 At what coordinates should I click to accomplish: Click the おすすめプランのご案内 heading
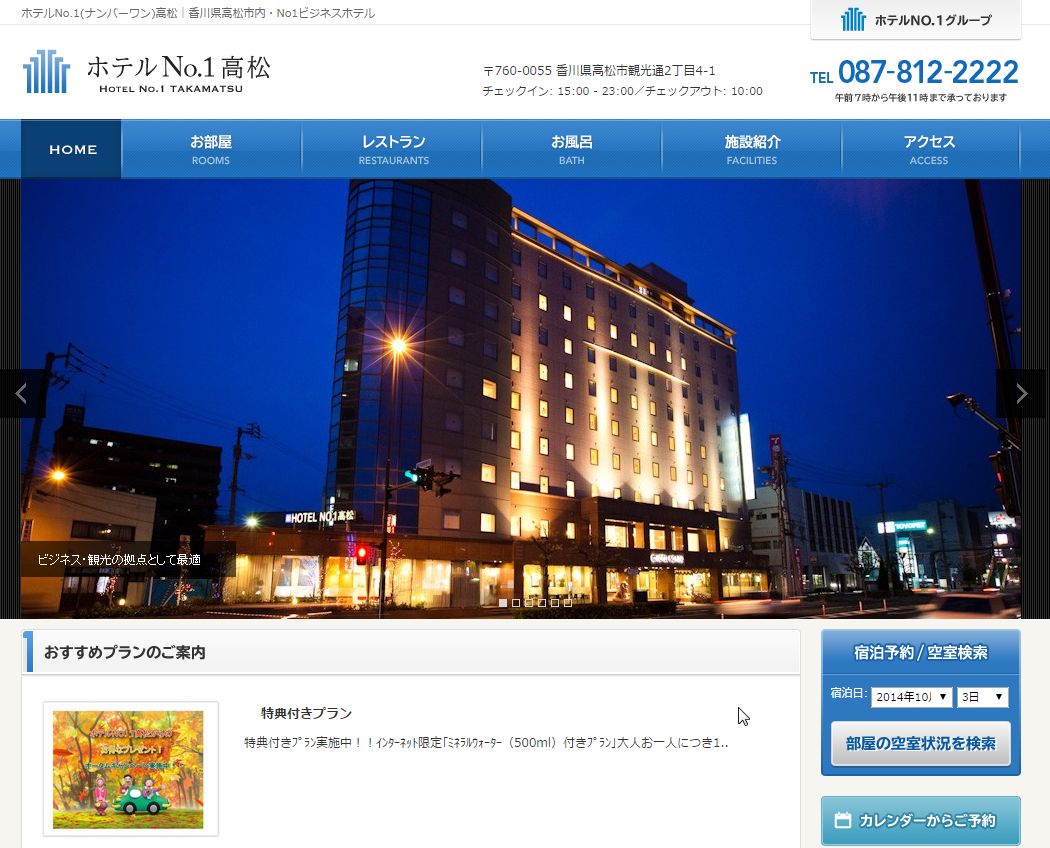pyautogui.click(x=125, y=652)
